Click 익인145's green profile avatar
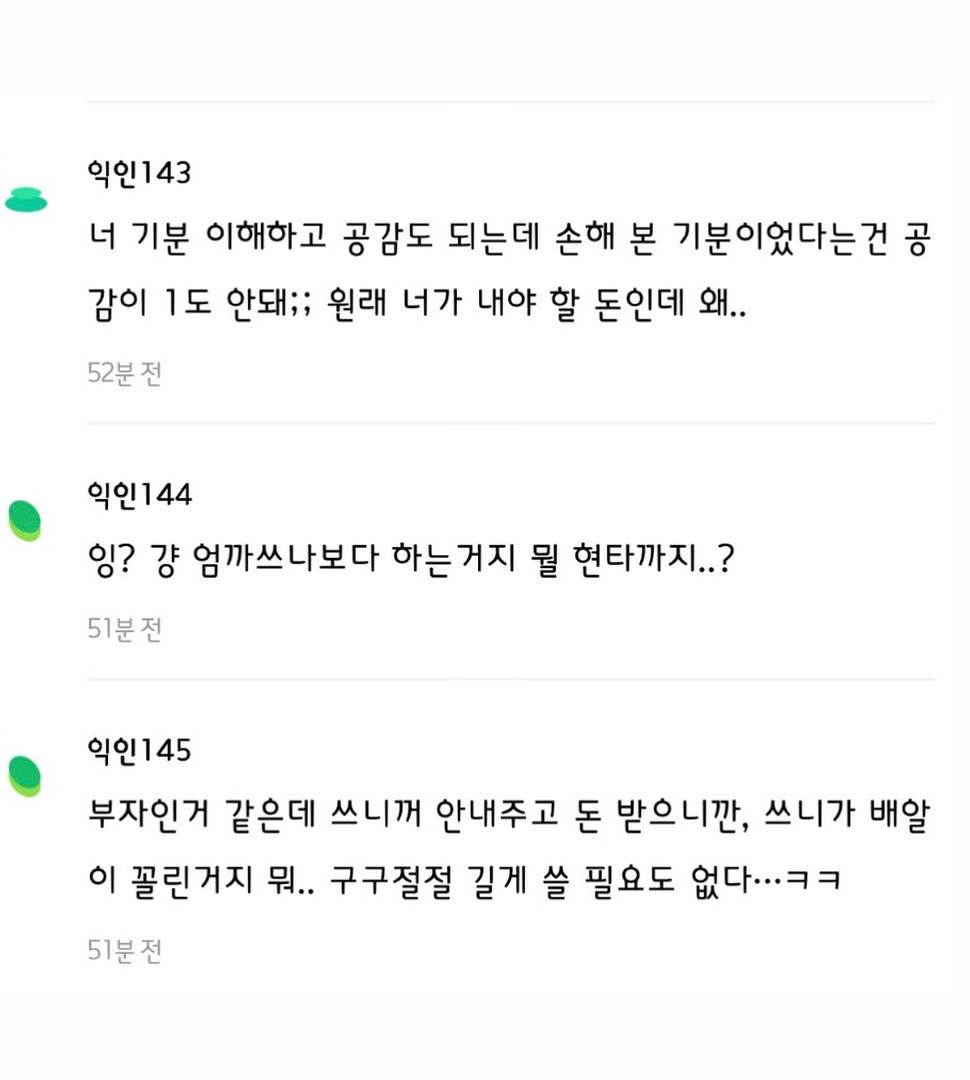The height and width of the screenshot is (1080, 970). 25,777
